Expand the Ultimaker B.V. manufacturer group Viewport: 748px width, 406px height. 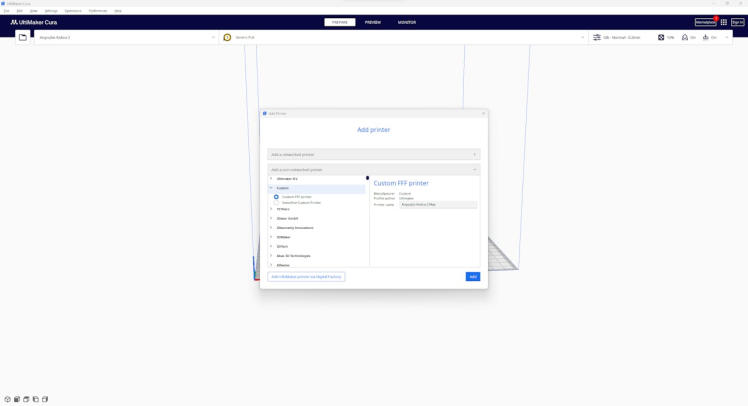coord(271,179)
